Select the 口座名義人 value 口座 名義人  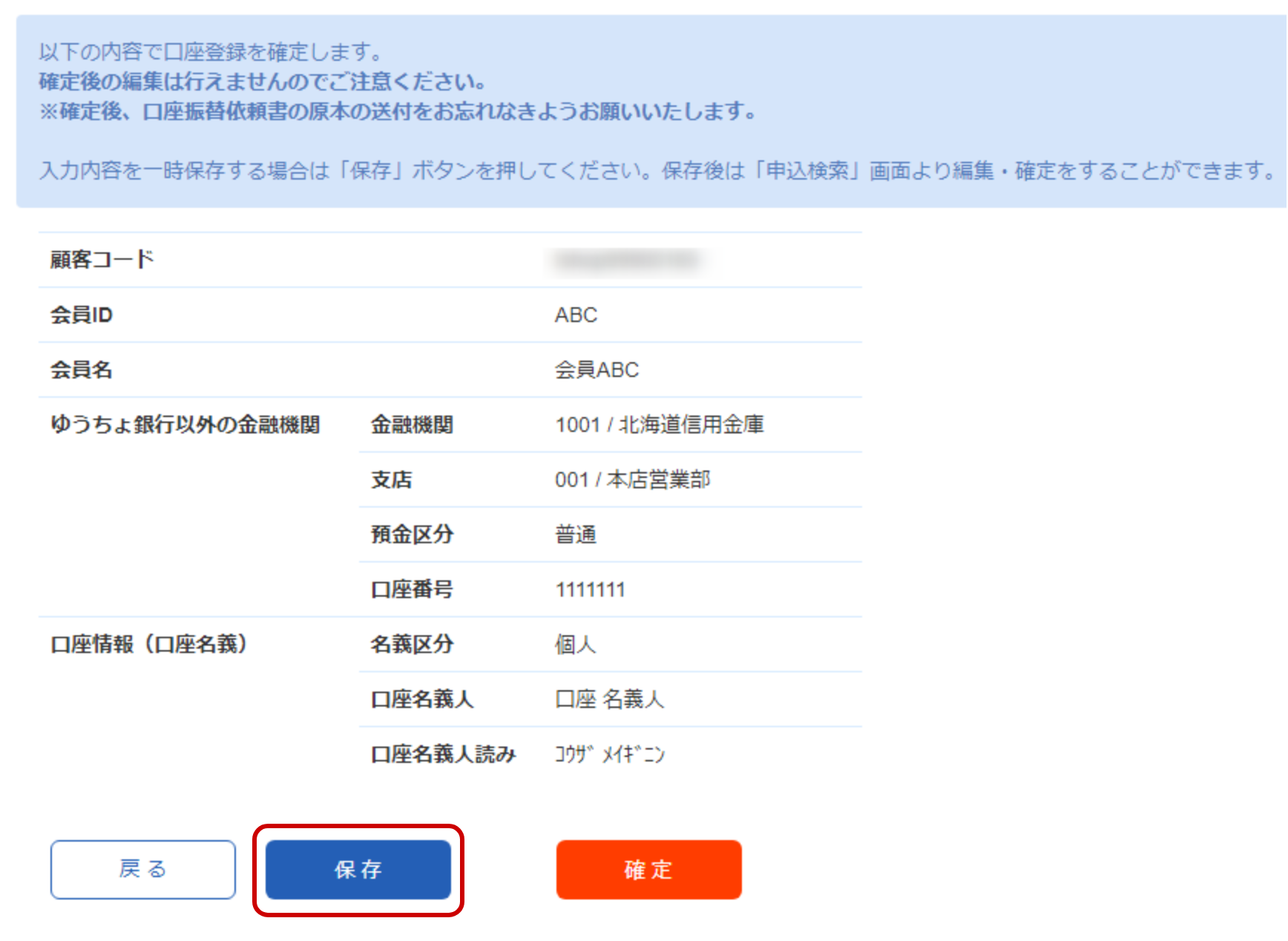click(611, 699)
